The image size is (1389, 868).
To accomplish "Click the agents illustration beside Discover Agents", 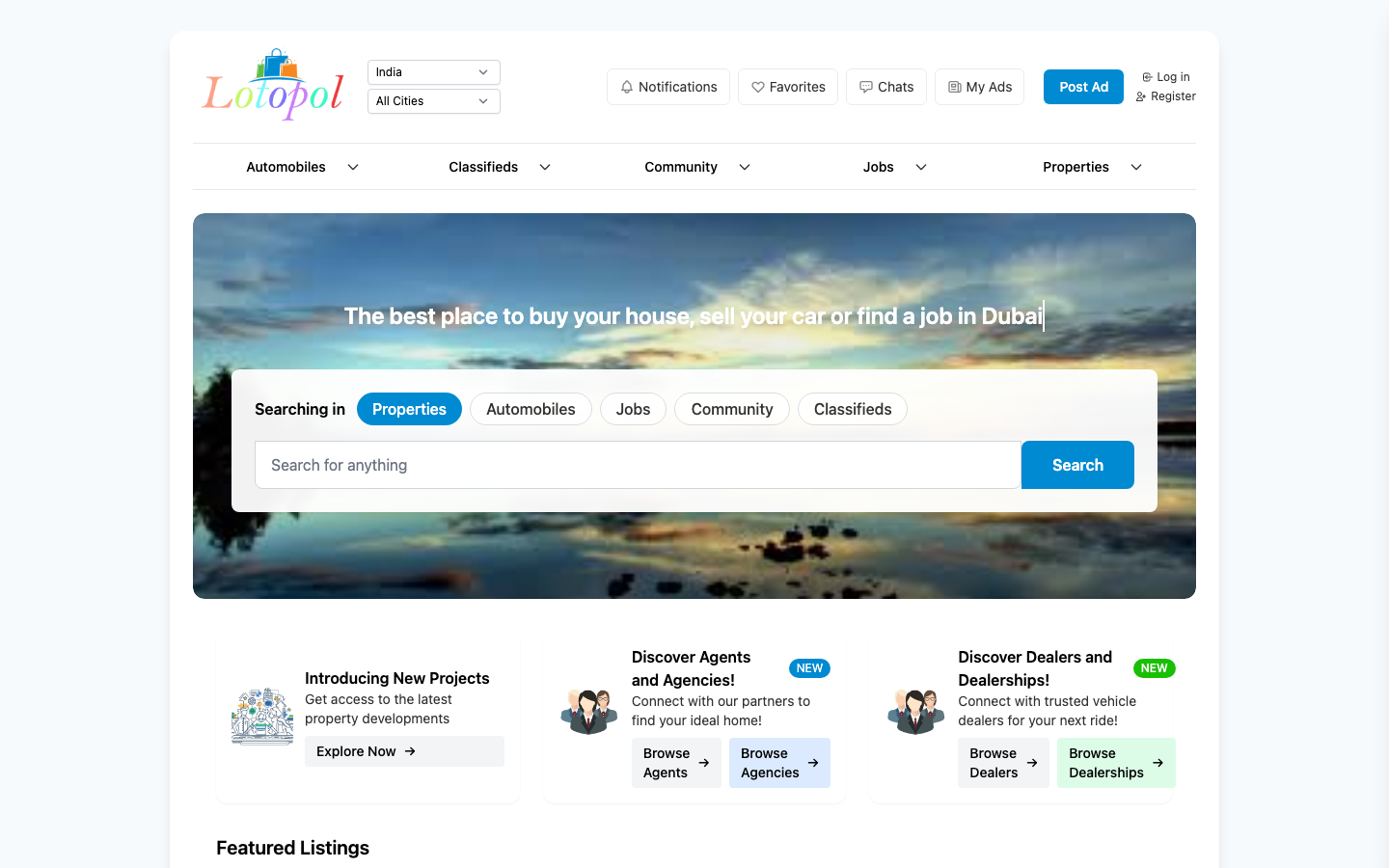I will coord(589,712).
